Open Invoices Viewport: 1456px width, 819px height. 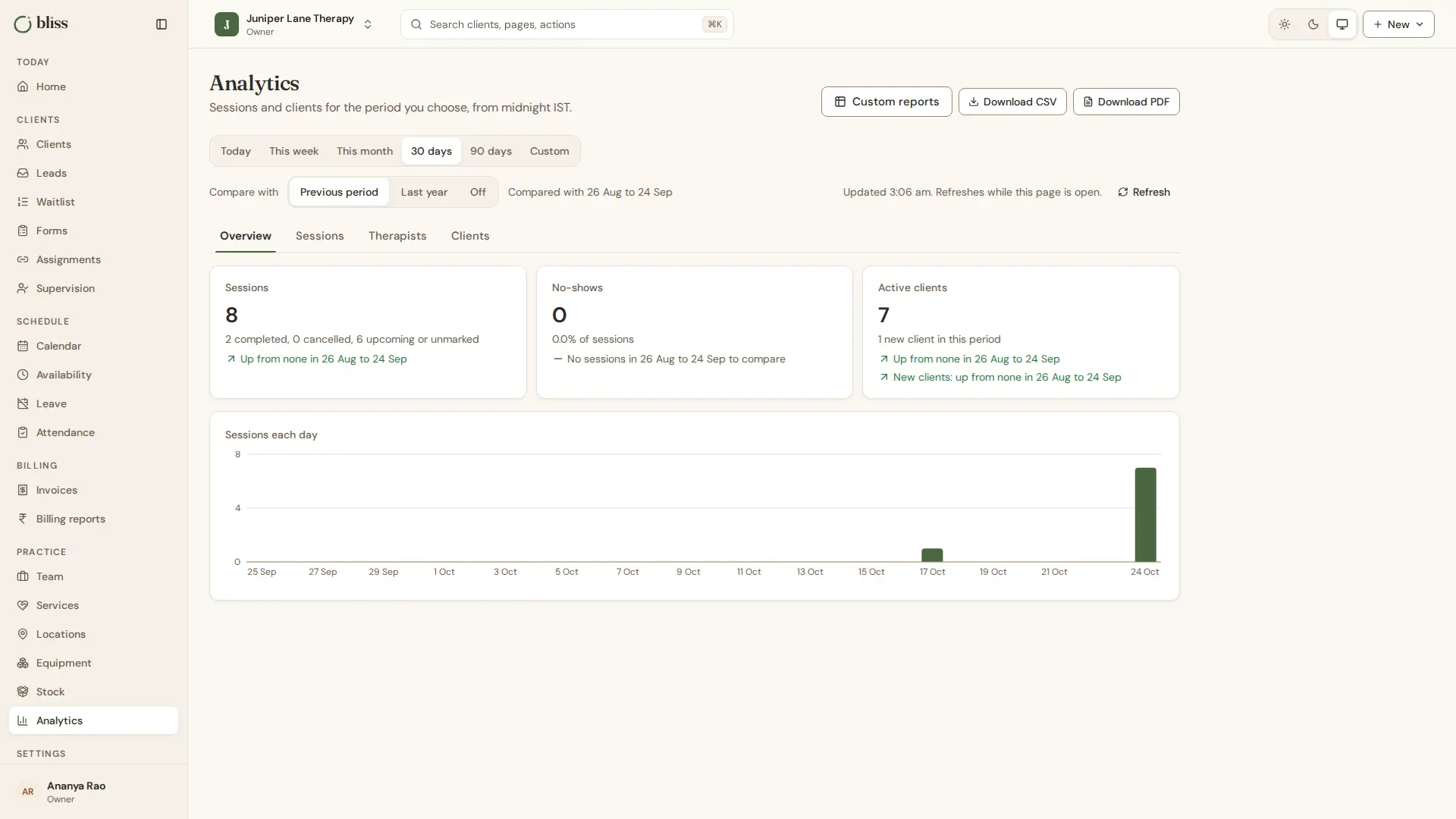click(93, 490)
